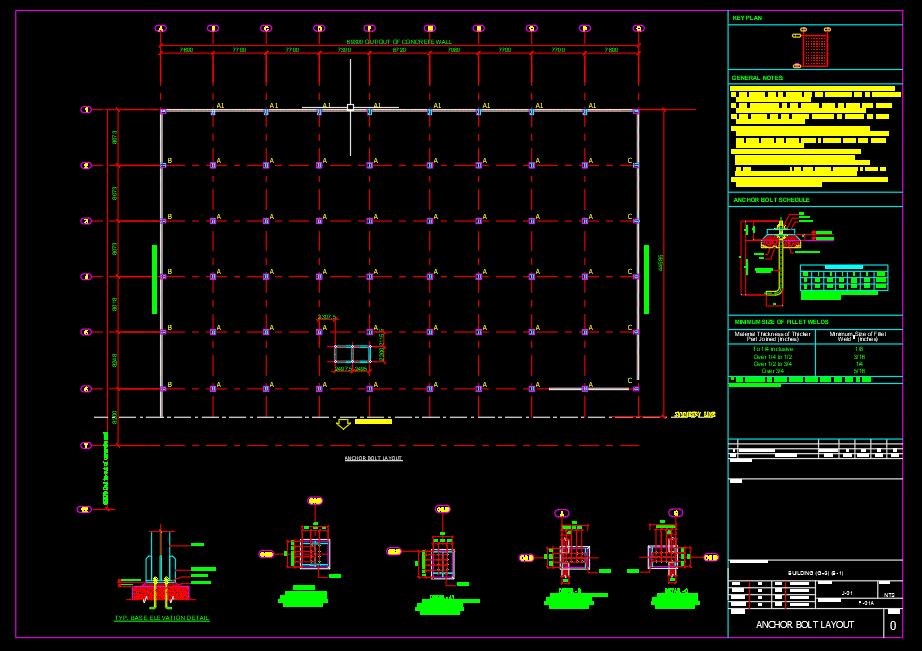The height and width of the screenshot is (651, 922).
Task: Select the yellow arrow marker below the plan
Action: pyautogui.click(x=343, y=424)
